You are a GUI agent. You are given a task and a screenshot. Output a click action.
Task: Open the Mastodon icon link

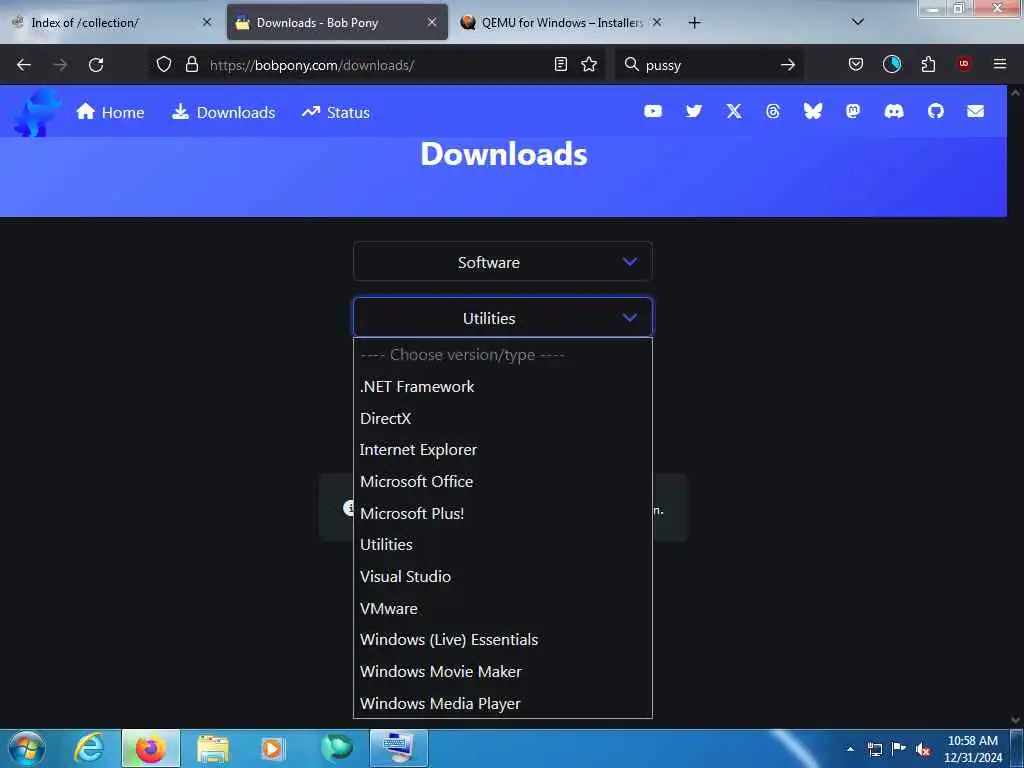[x=853, y=112]
